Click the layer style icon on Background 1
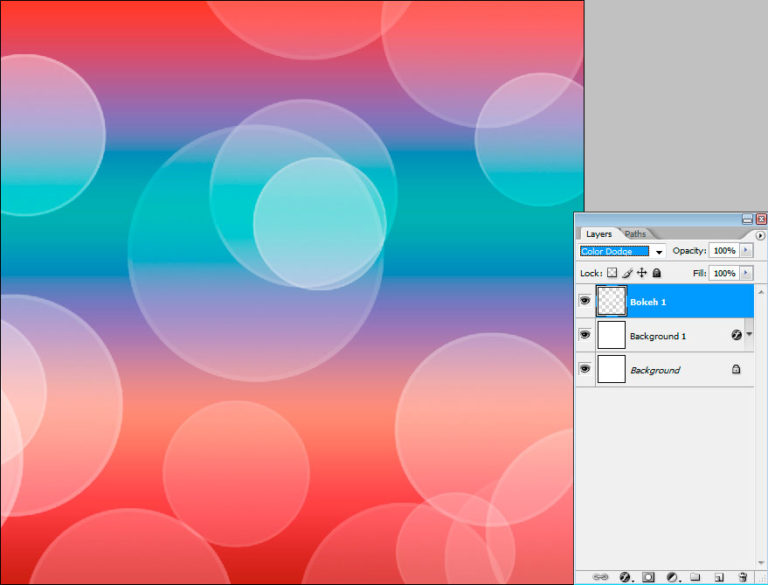Screen dimensions: 768x585 point(736,335)
